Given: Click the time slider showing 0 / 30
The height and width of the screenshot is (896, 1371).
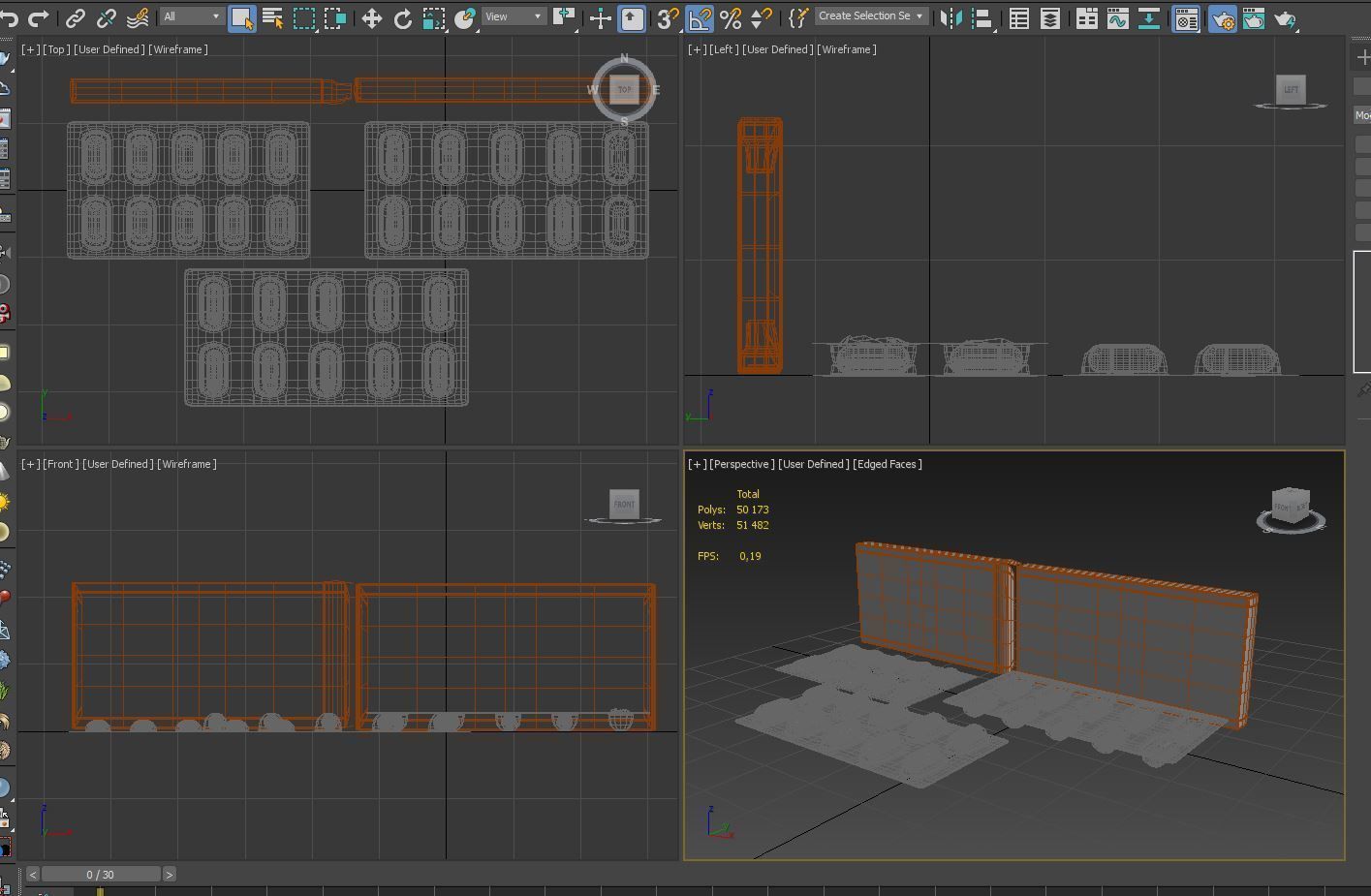Looking at the screenshot, I should (100, 875).
